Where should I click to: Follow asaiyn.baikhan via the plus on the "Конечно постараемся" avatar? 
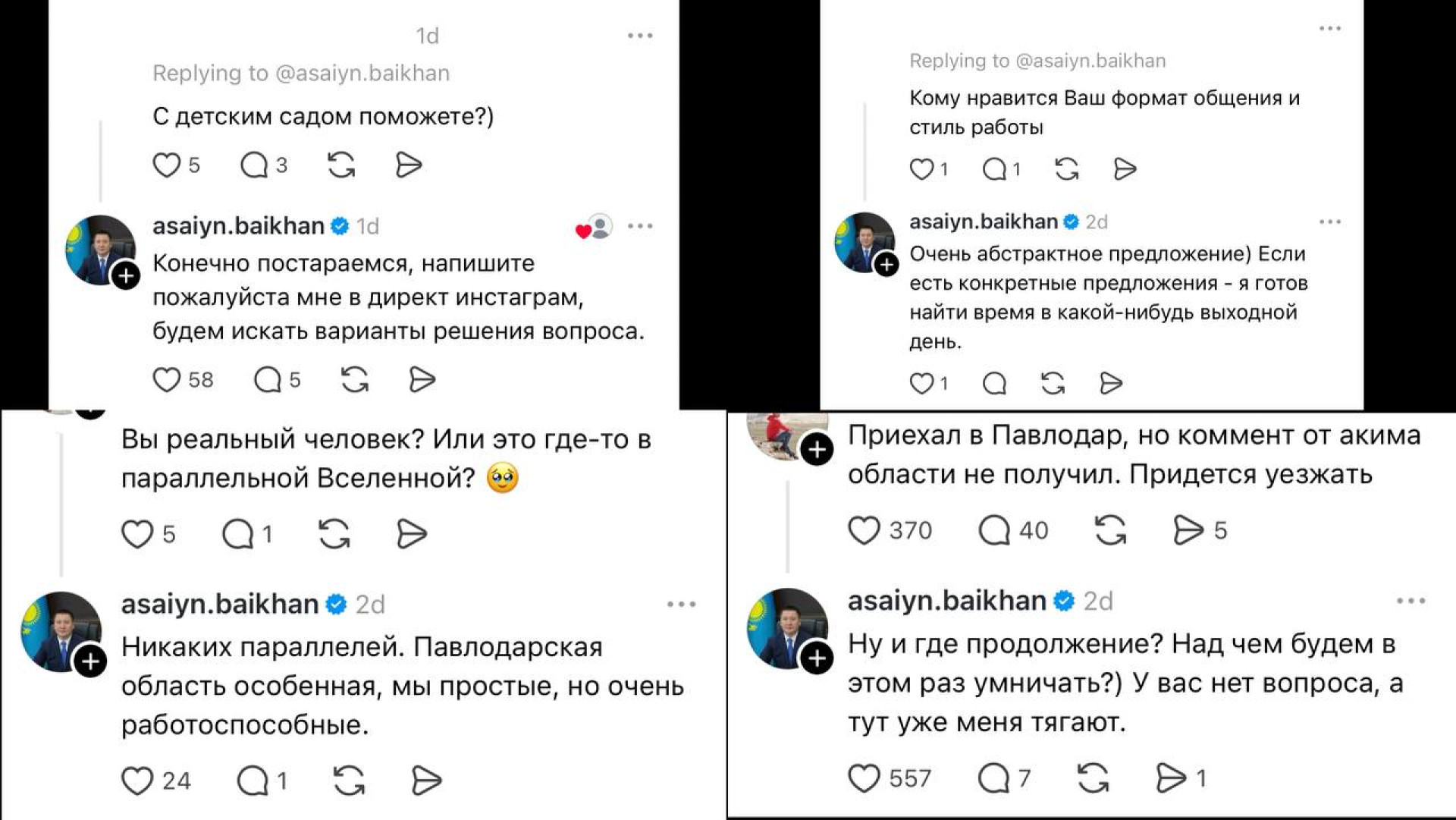[x=126, y=275]
